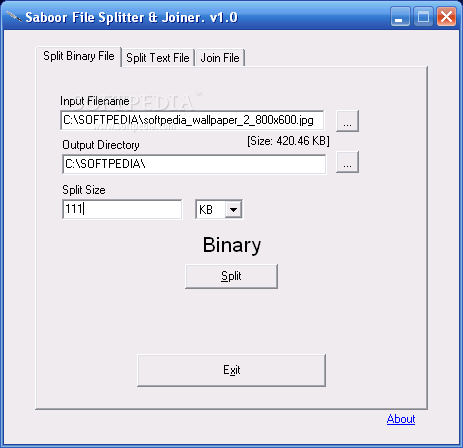463x448 pixels.
Task: Browse for the output directory
Action: point(347,162)
